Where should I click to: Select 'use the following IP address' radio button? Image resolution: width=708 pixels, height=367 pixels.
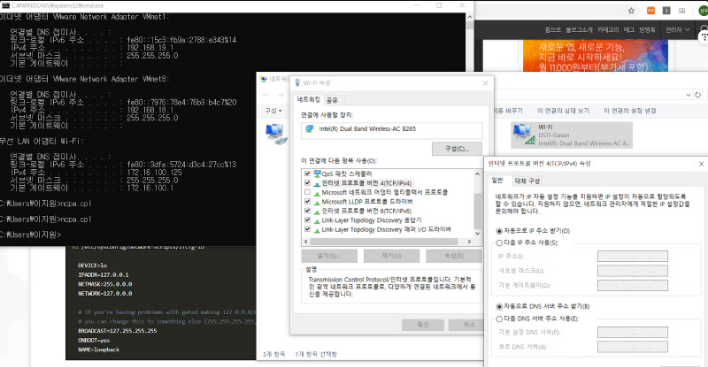tap(499, 243)
